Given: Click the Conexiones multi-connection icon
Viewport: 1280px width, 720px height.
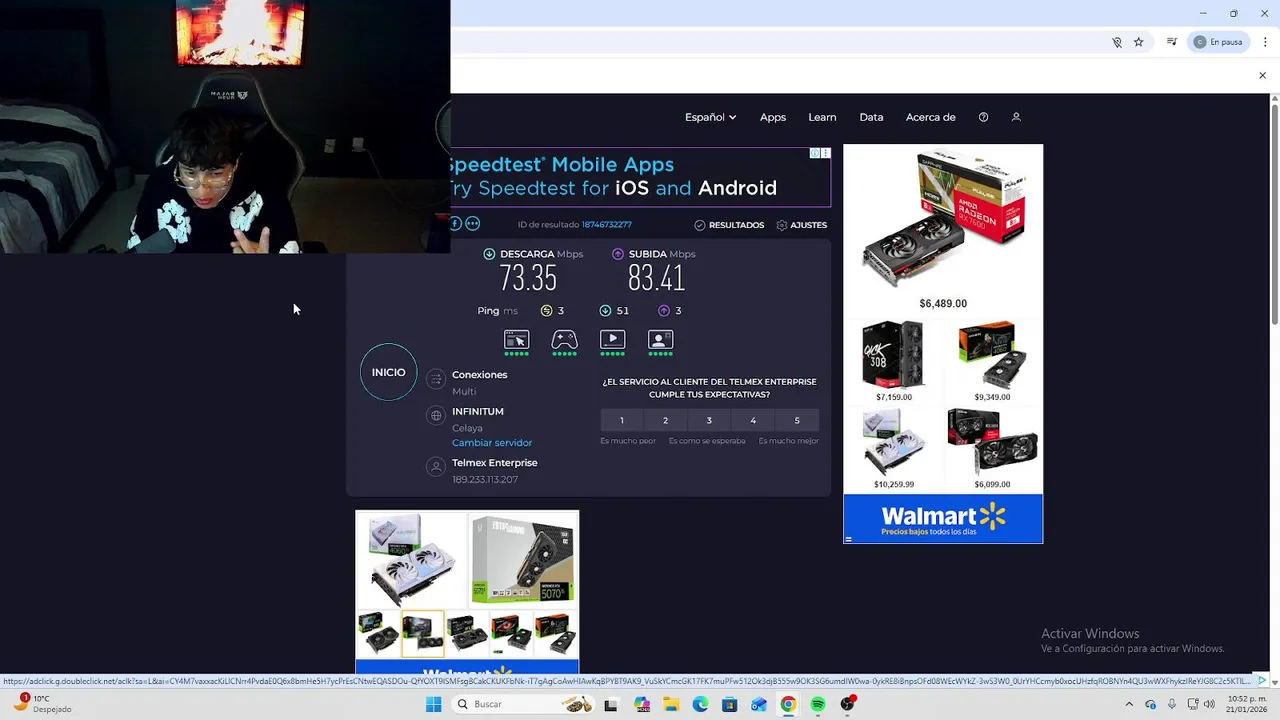Looking at the screenshot, I should click(435, 379).
